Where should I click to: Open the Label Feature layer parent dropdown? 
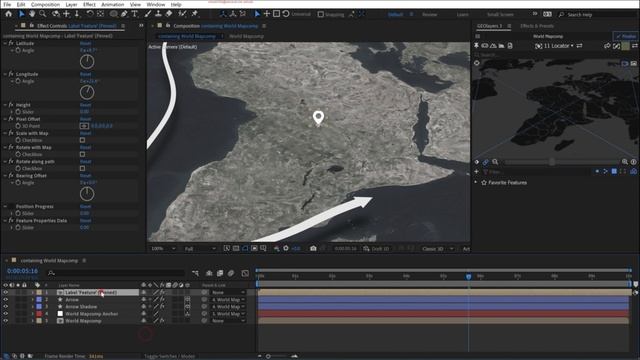[x=228, y=292]
